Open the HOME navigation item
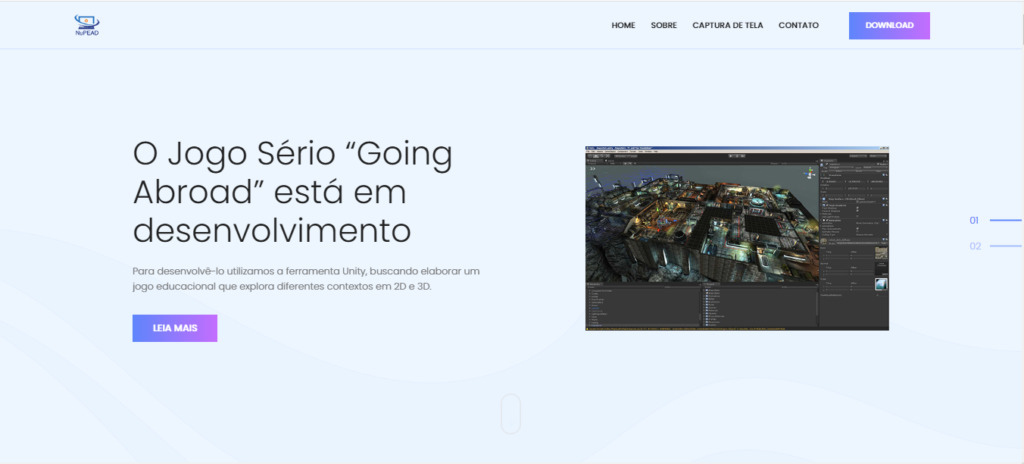Image resolution: width=1024 pixels, height=464 pixels. click(x=623, y=25)
